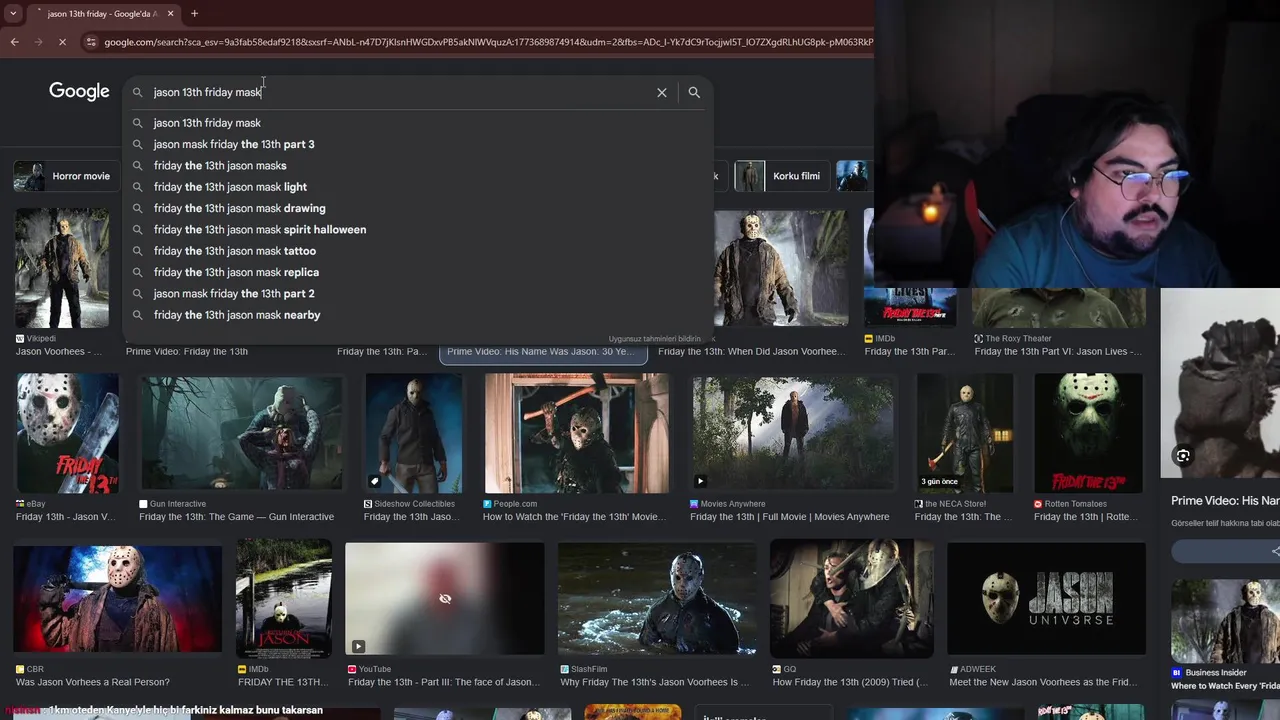Click 'Where to Watch Every Frida...' side panel link
Image resolution: width=1280 pixels, height=720 pixels.
pos(1225,686)
